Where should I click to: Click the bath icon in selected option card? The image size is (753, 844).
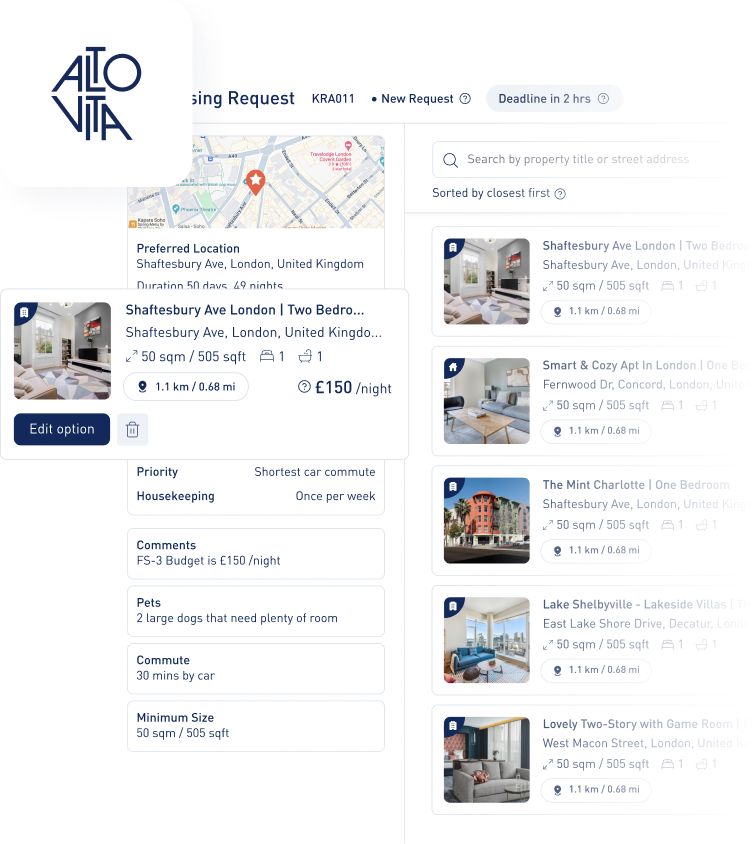tap(305, 356)
